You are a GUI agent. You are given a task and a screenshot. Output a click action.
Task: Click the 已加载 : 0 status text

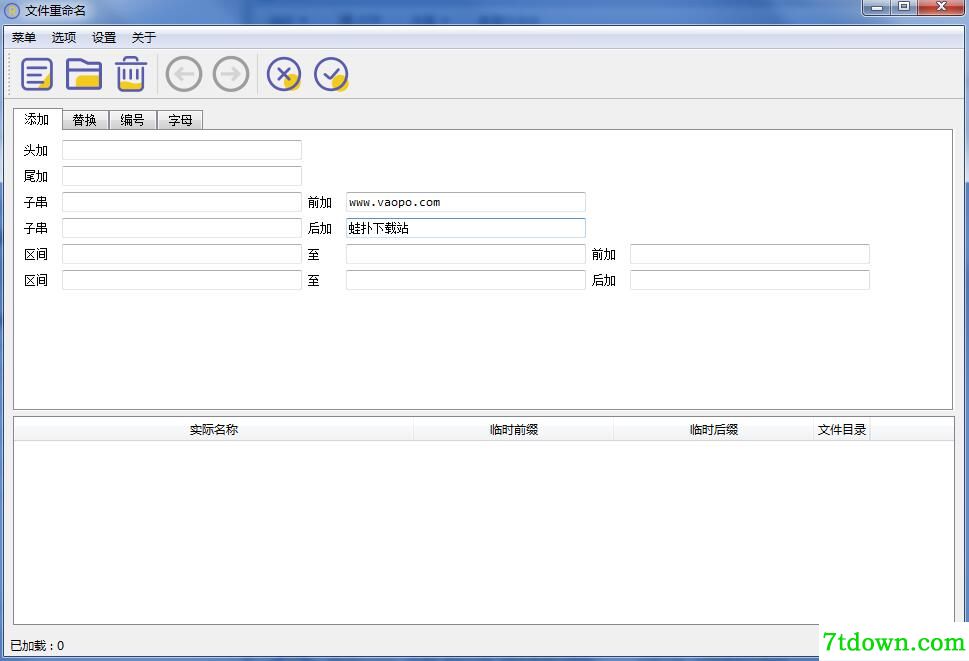(x=37, y=646)
